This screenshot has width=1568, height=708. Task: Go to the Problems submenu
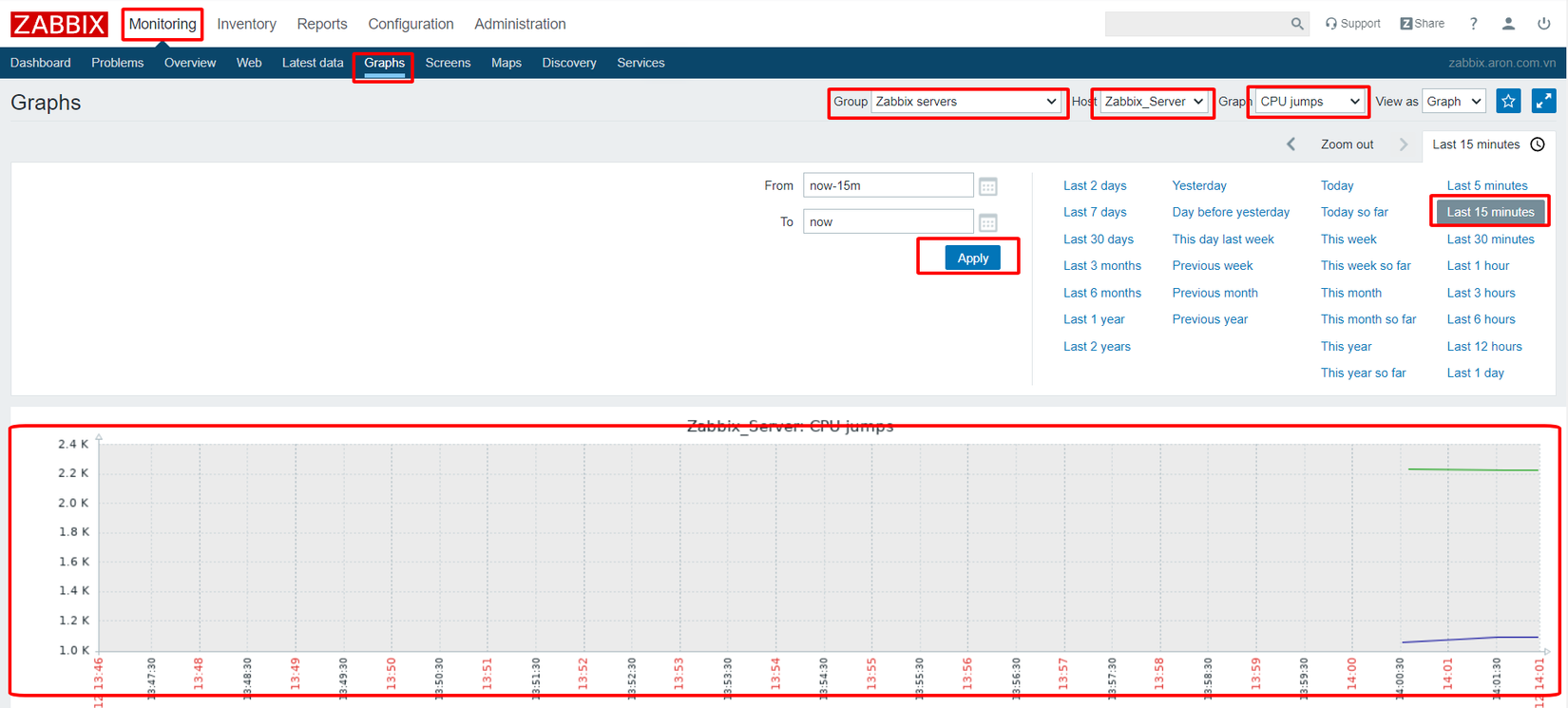click(x=118, y=63)
